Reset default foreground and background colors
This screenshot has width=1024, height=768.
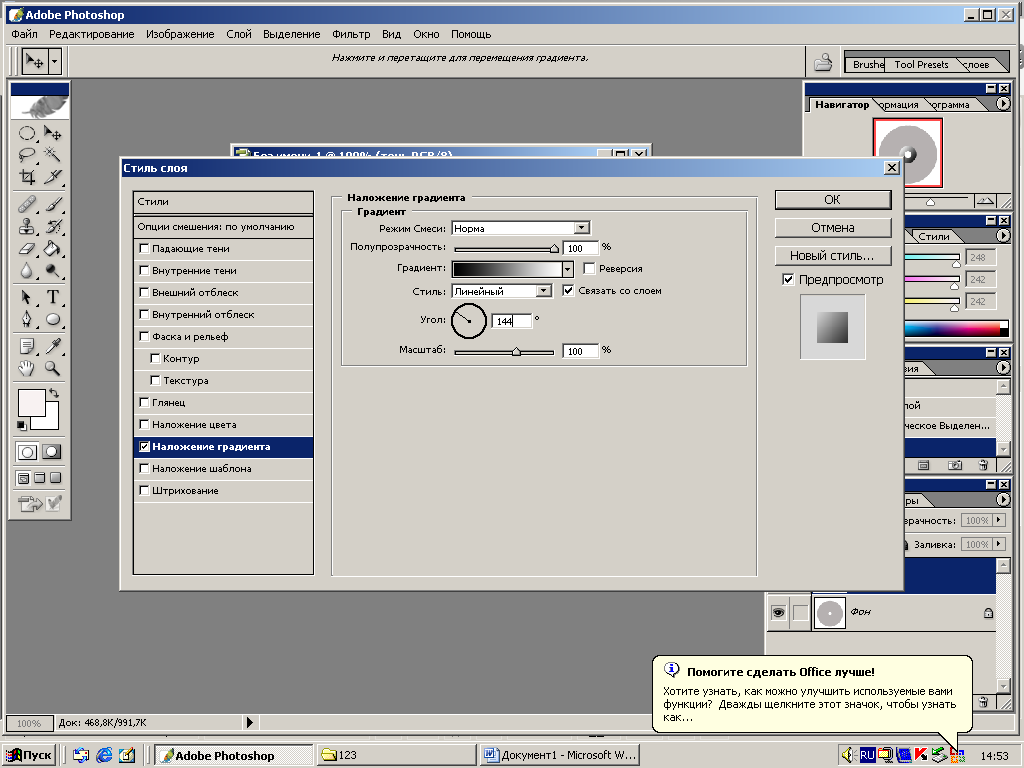[22, 425]
